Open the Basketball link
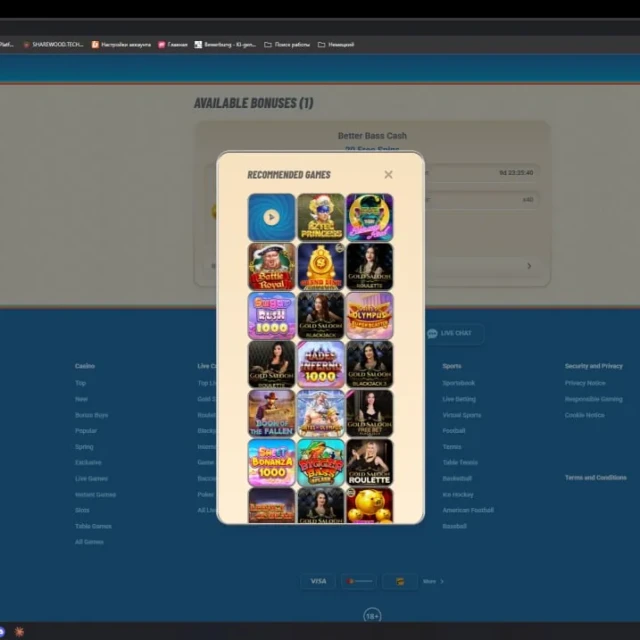 click(x=457, y=478)
